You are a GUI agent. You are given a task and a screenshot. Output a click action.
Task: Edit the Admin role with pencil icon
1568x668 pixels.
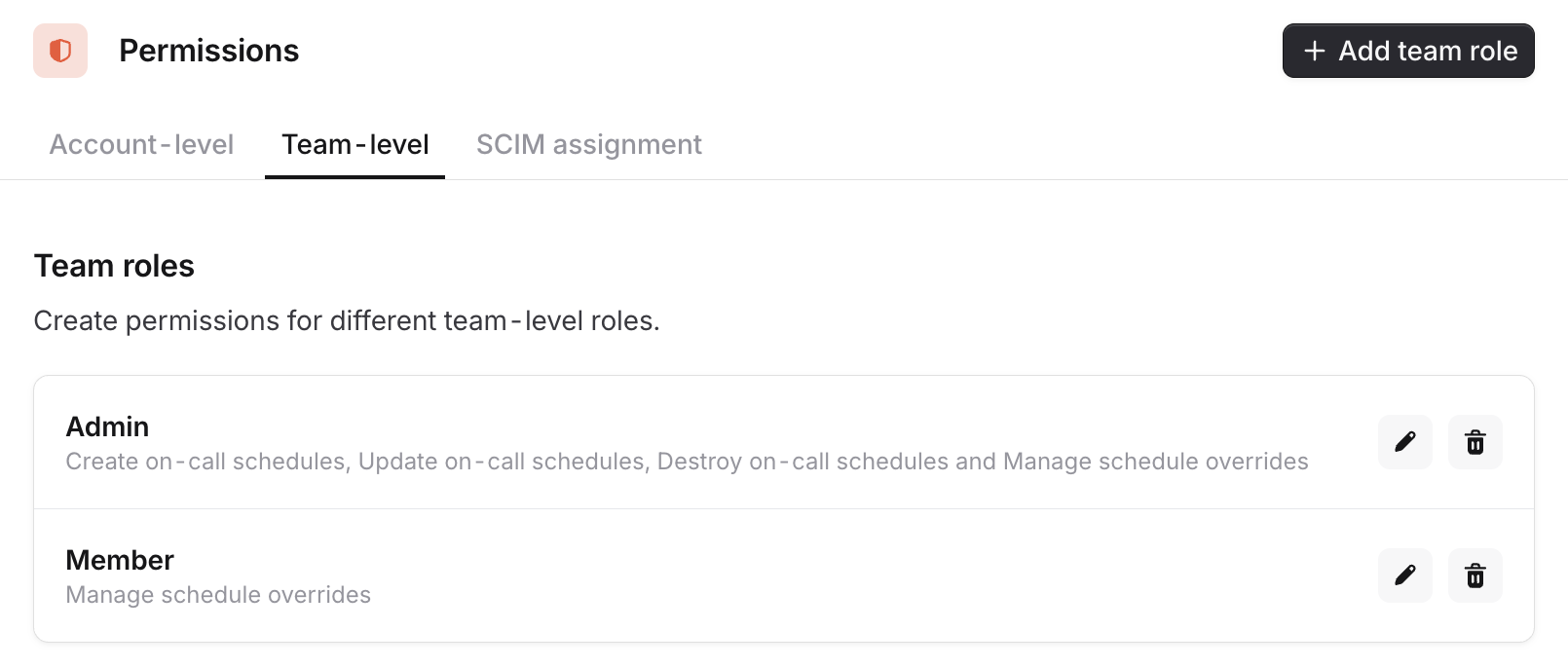click(1404, 442)
